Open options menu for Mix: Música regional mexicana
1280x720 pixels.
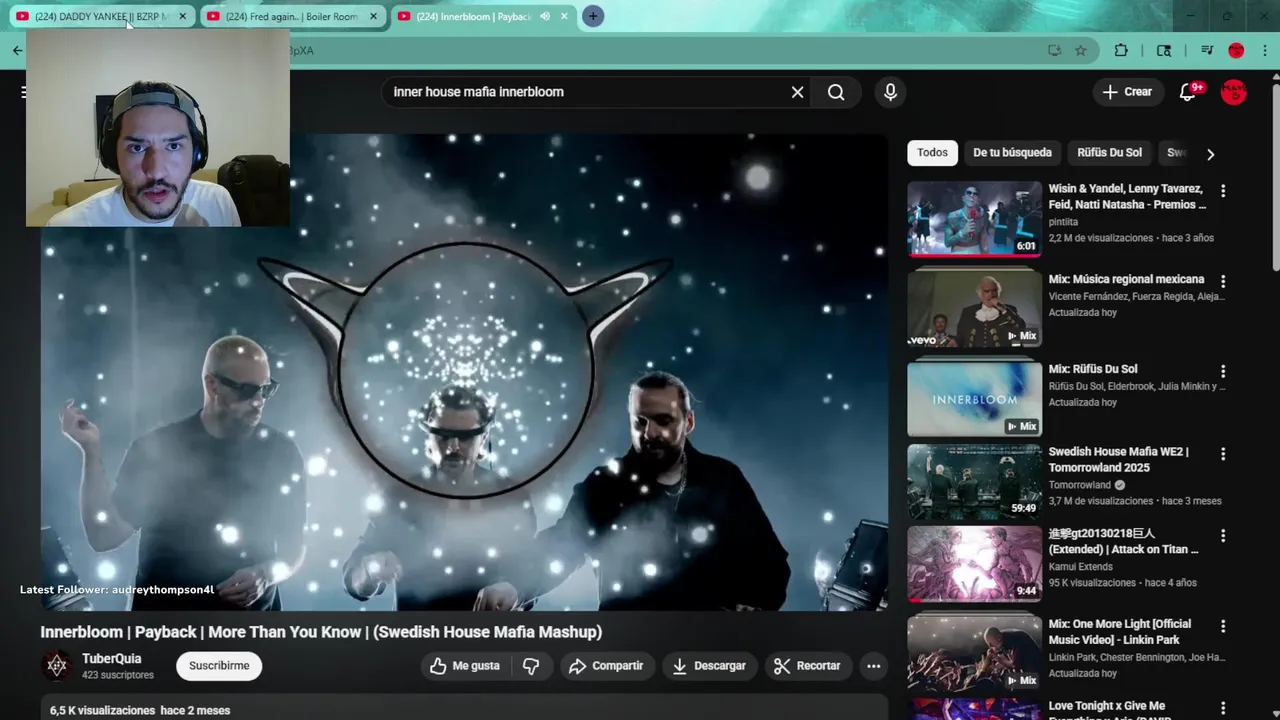tap(1222, 281)
